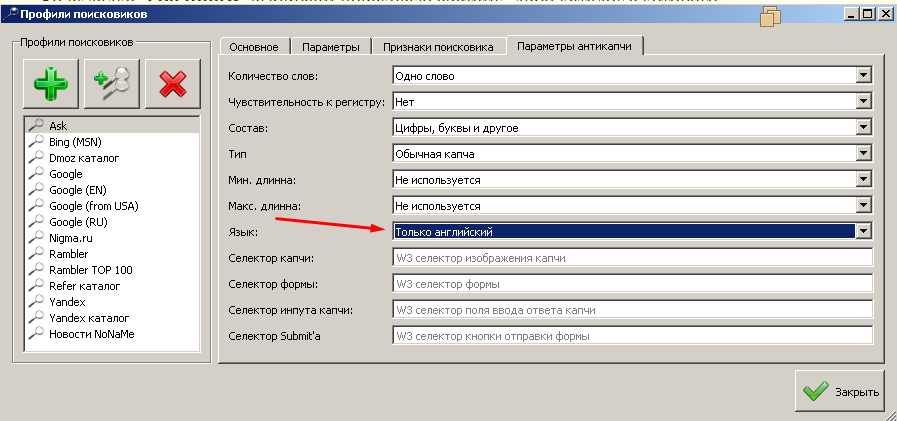Click the clone profile icon button

112,83
